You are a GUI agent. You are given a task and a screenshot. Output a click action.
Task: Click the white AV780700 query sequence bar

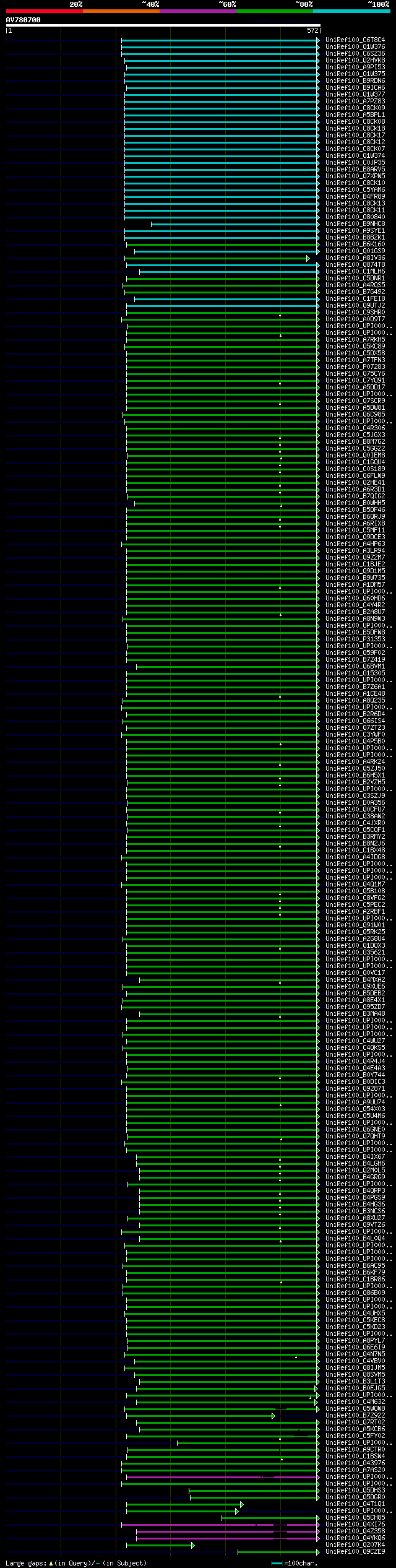click(x=163, y=25)
